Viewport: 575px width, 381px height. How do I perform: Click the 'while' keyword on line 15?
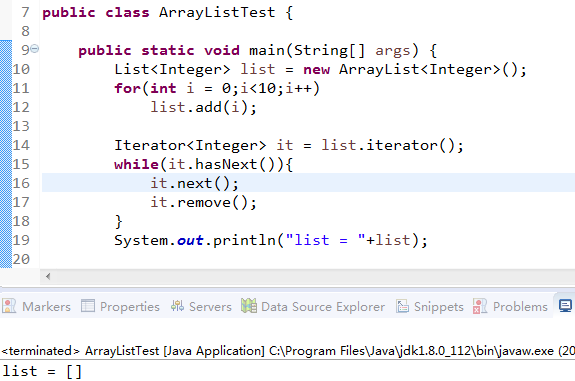136,164
